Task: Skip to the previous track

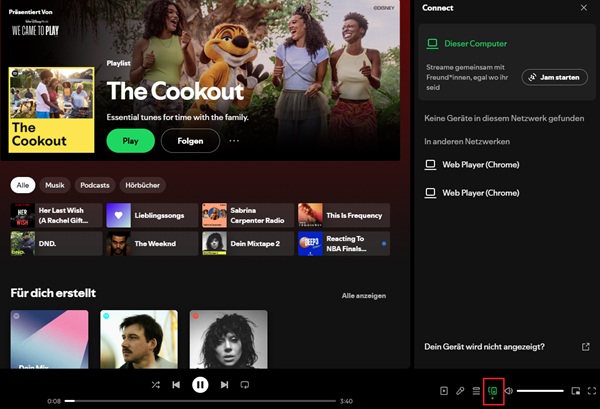Action: (x=176, y=385)
